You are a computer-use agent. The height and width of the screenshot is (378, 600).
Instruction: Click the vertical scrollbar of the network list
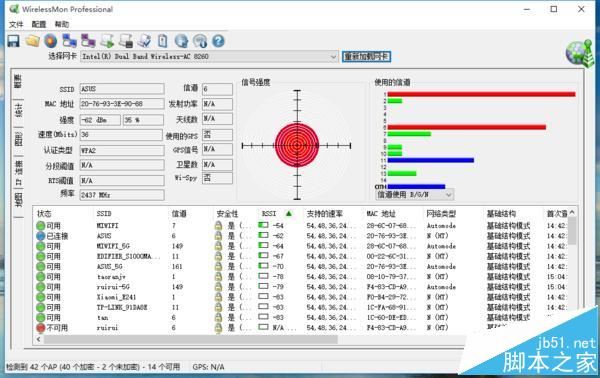(572, 231)
